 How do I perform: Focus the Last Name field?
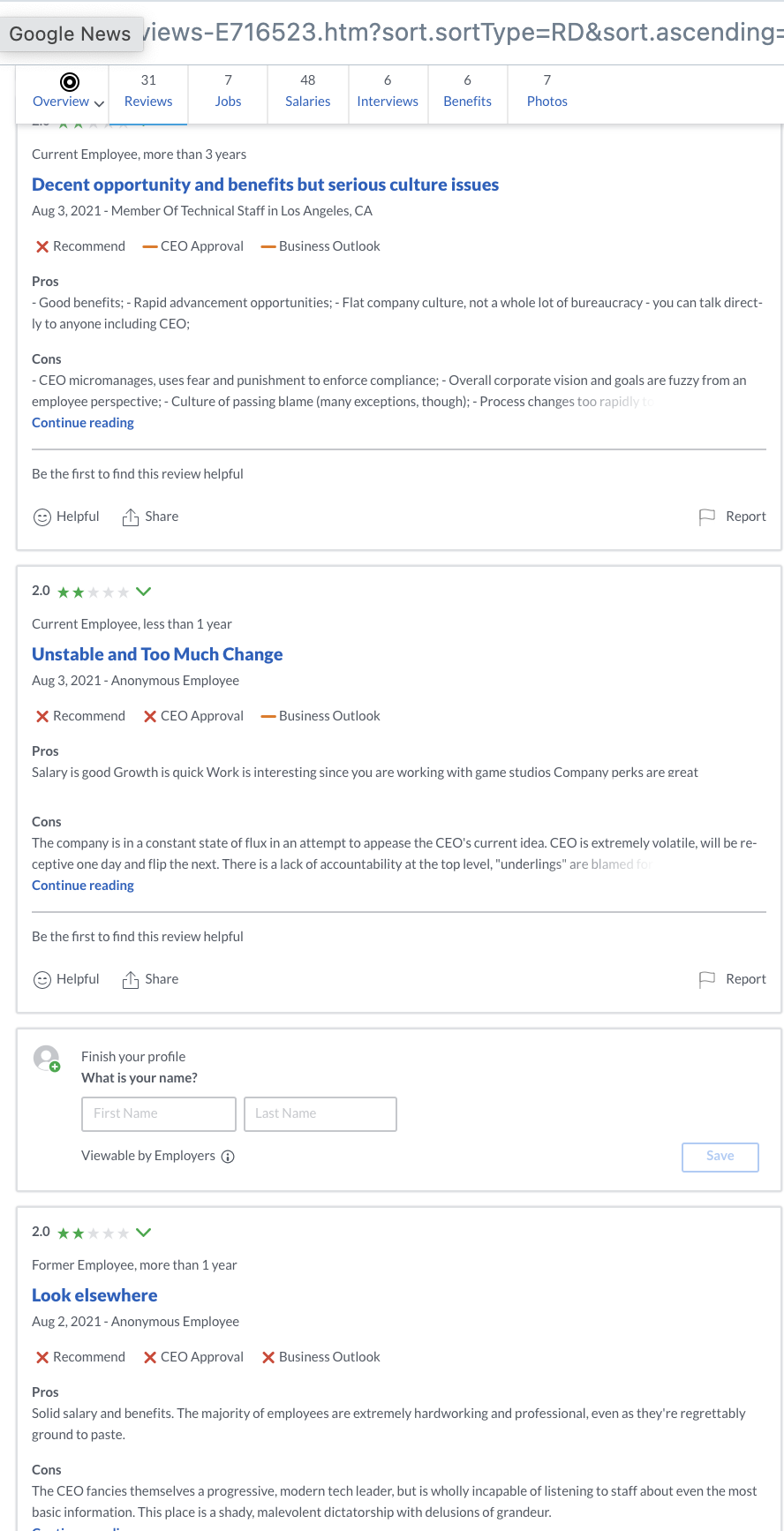click(320, 1114)
